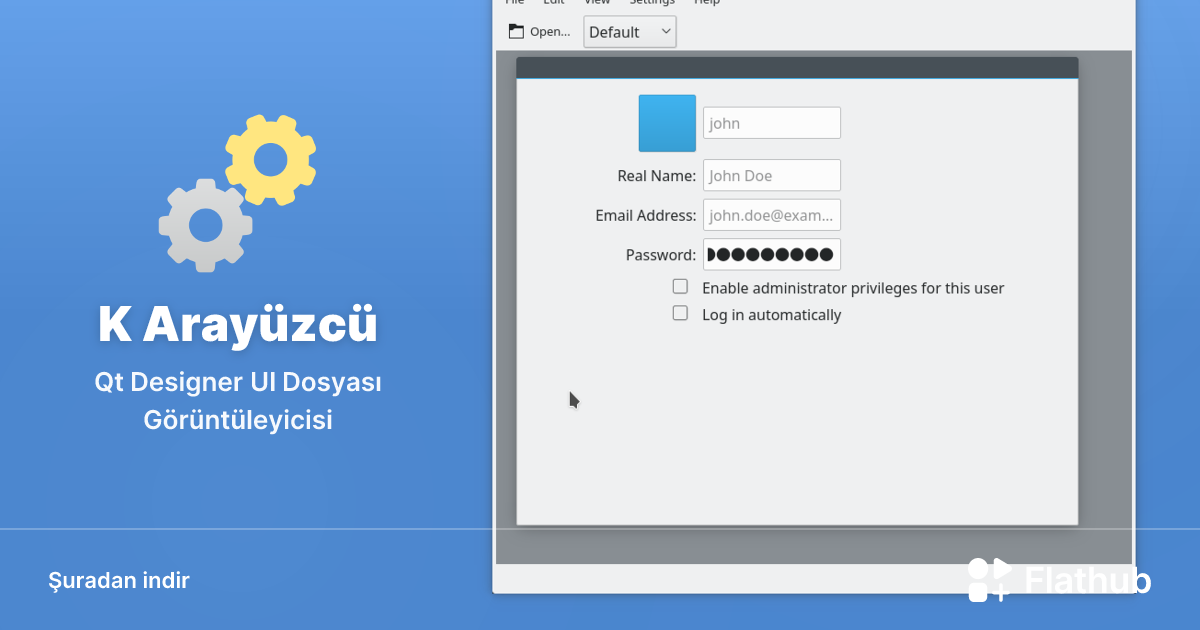The height and width of the screenshot is (630, 1200).
Task: Click the Email Address input box
Action: 771,214
